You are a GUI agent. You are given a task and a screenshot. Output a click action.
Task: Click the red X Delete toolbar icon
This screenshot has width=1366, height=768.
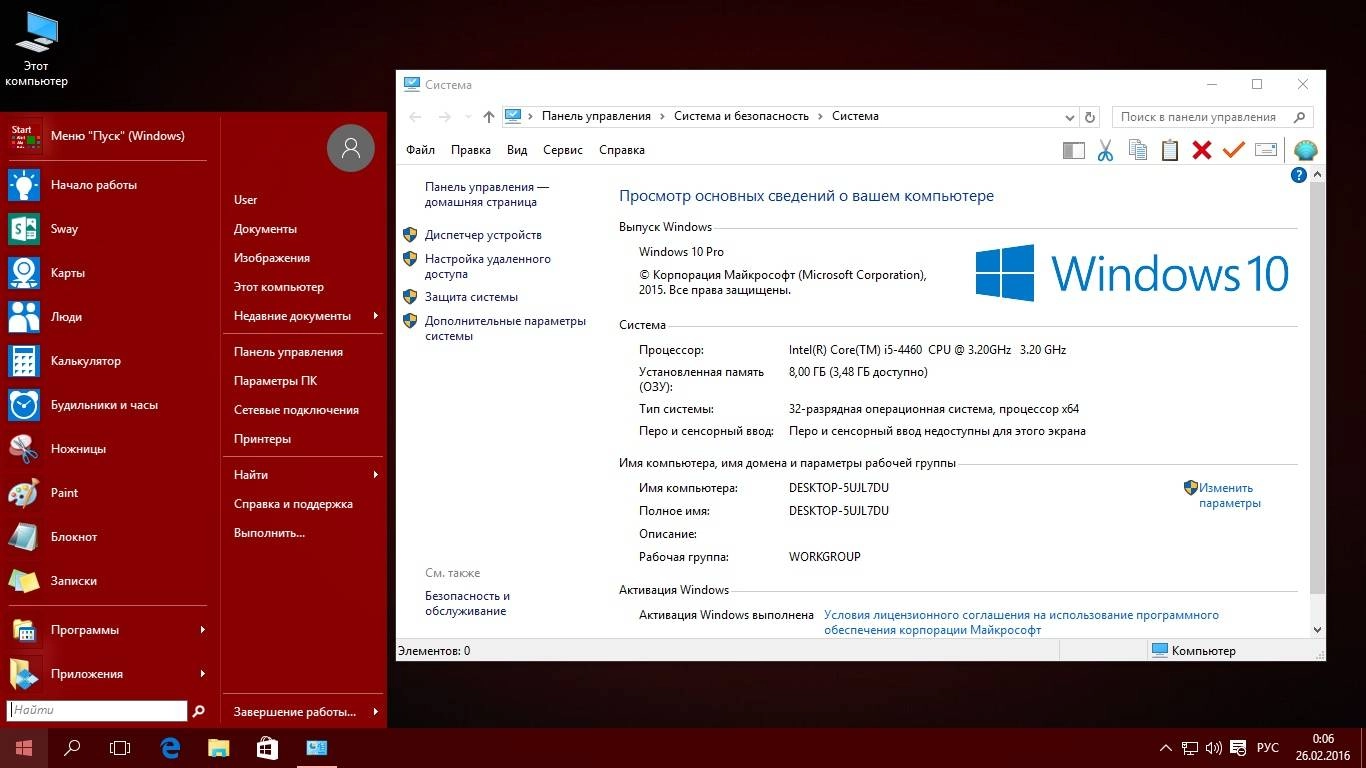[1202, 150]
